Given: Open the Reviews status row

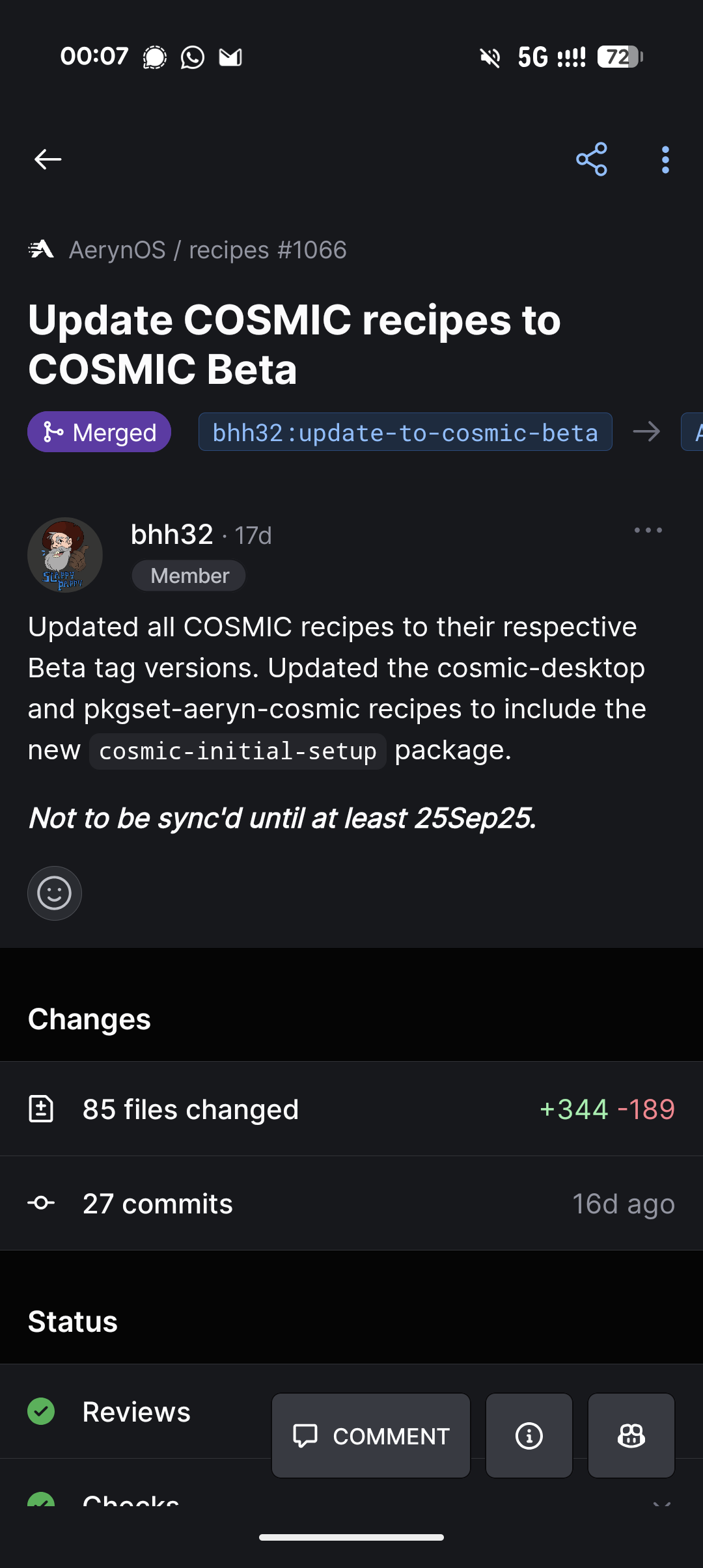Looking at the screenshot, I should pos(137,1412).
